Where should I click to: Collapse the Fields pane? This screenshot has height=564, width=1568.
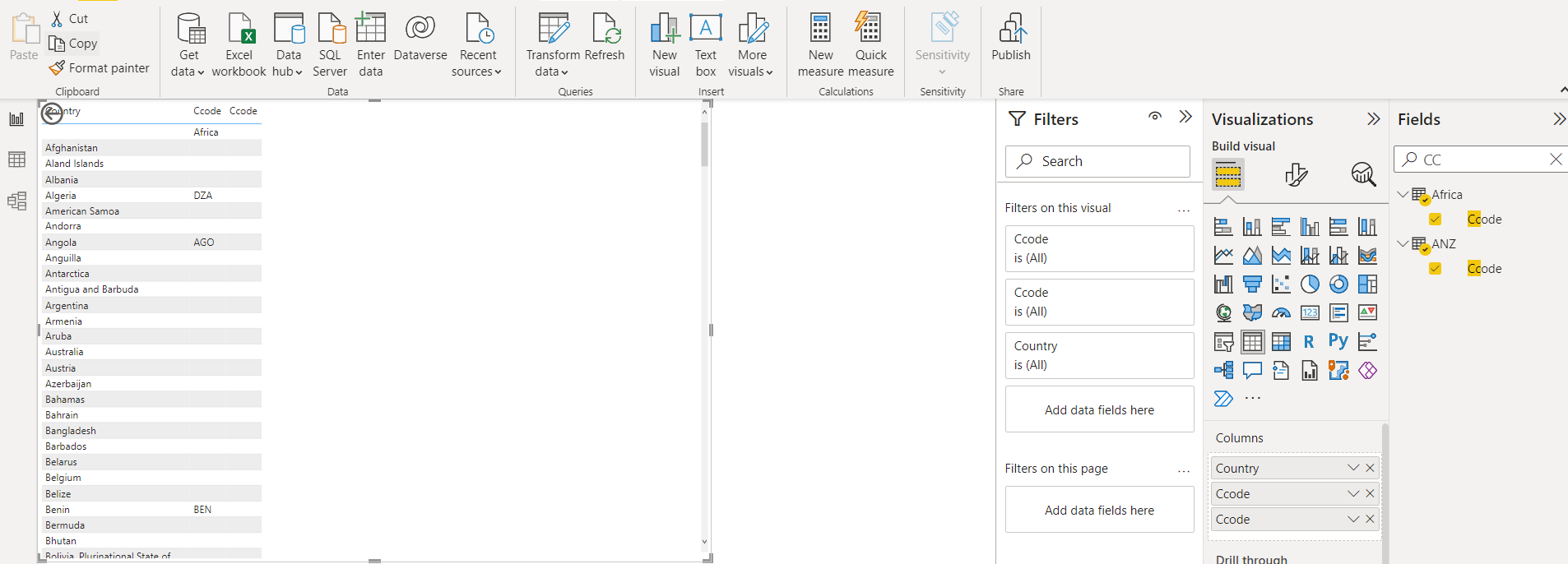pyautogui.click(x=1558, y=119)
